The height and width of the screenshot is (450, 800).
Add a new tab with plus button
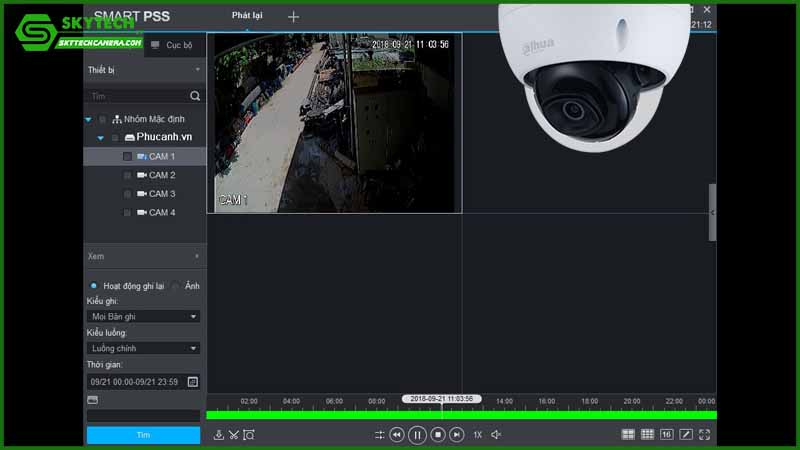point(293,17)
